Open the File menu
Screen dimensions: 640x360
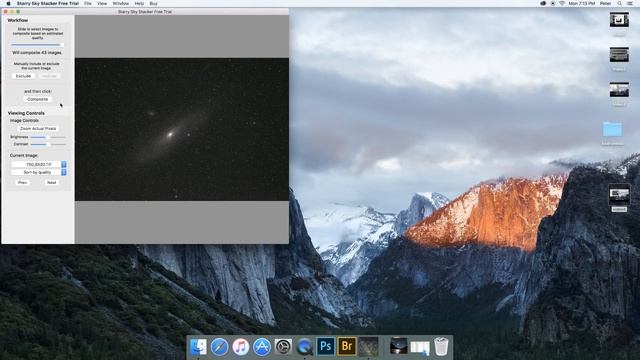(x=88, y=3)
